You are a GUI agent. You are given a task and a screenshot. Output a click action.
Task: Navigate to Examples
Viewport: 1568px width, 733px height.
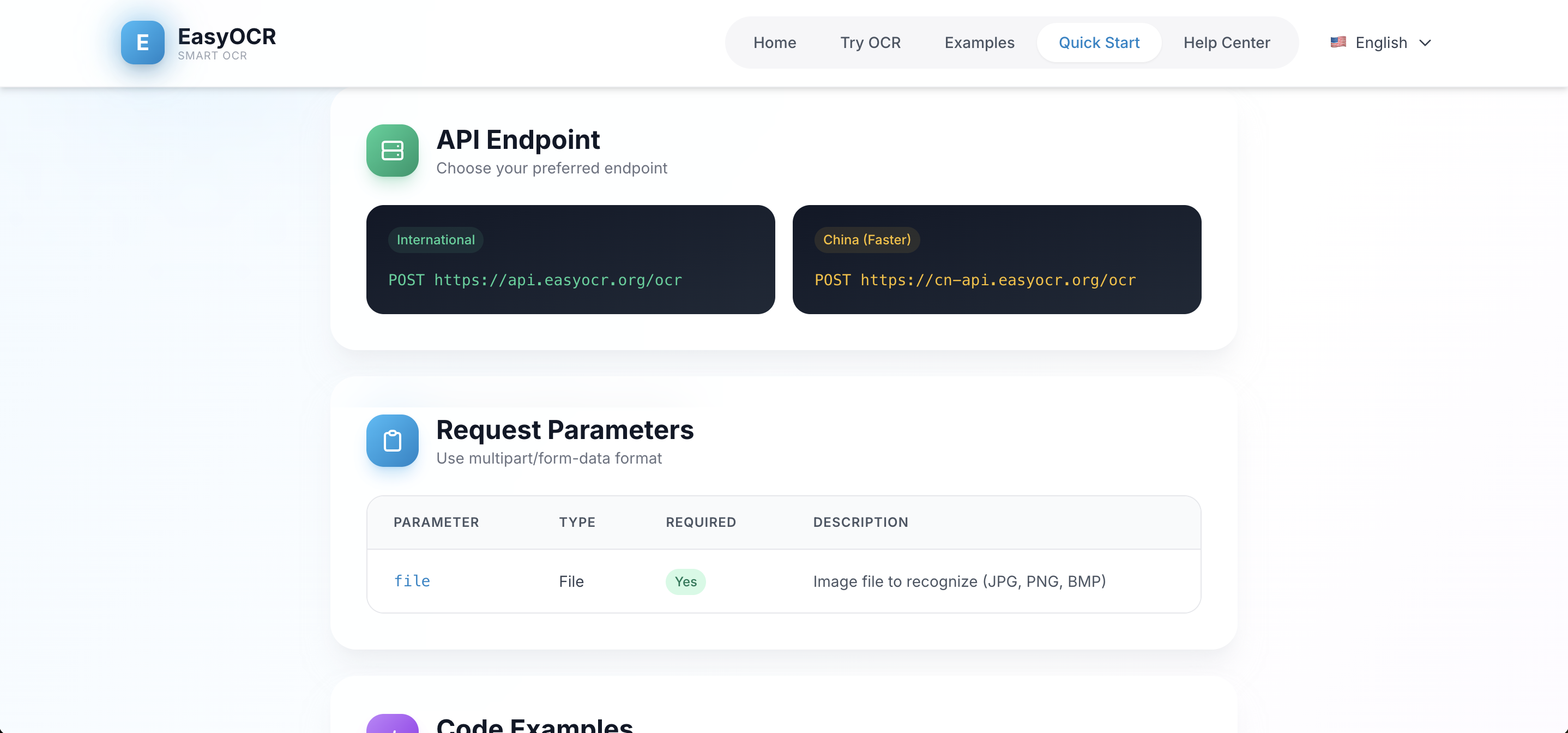[979, 43]
